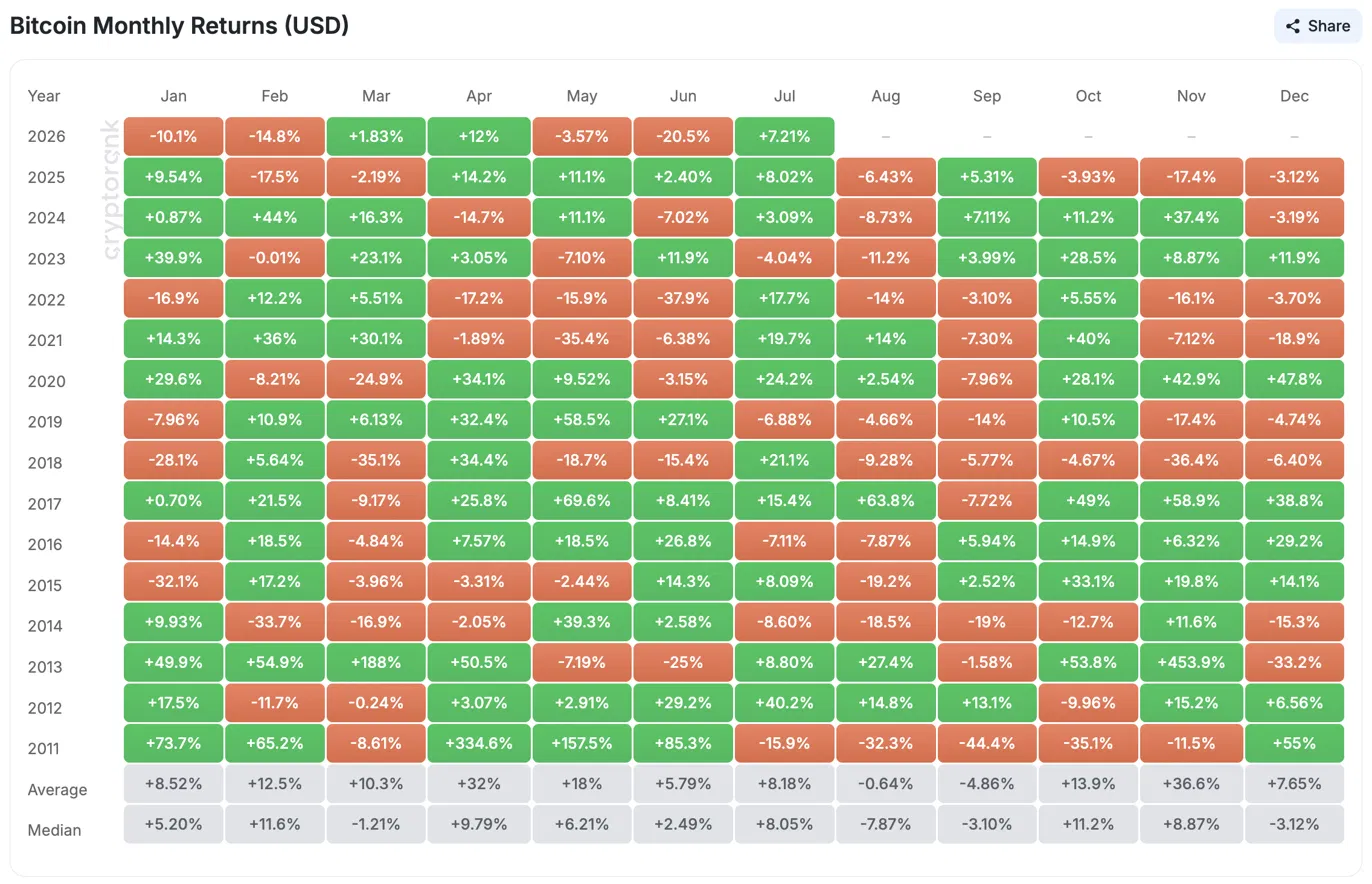
Task: Click the share icon beside Share
Action: (x=1293, y=26)
